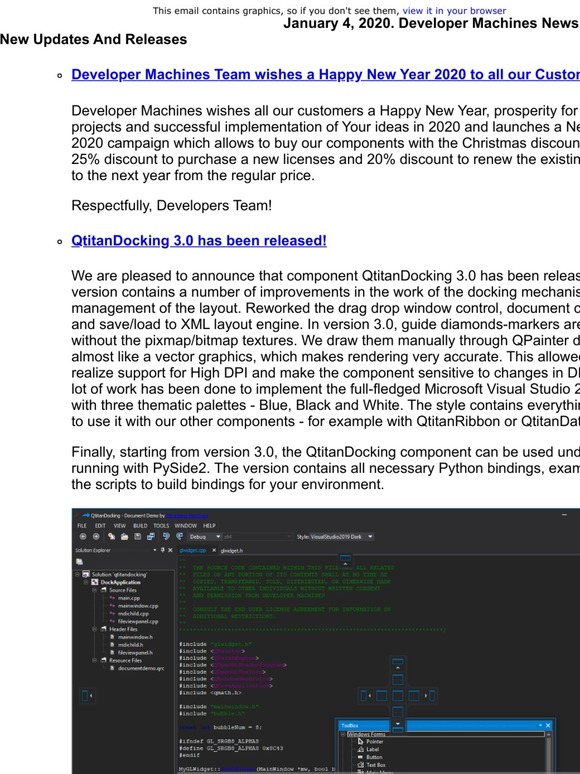Select mainwindow.cpp in Solution Explorer
Image resolution: width=580 pixels, height=774 pixels.
(138, 606)
